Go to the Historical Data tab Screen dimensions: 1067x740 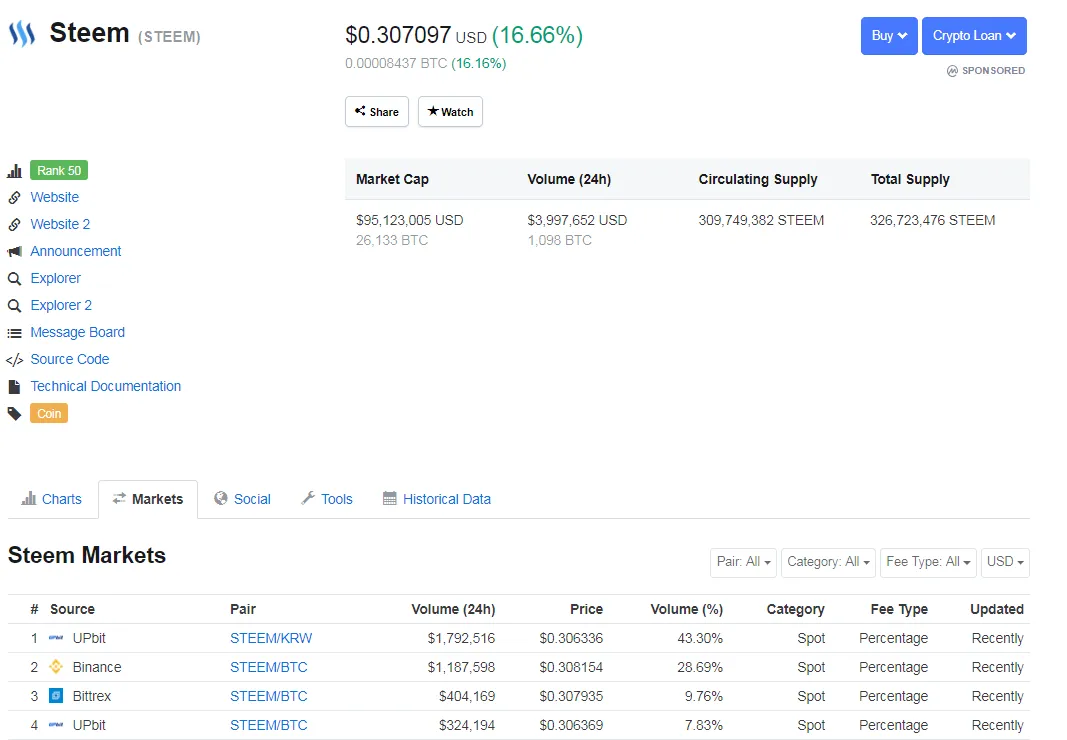tap(437, 499)
